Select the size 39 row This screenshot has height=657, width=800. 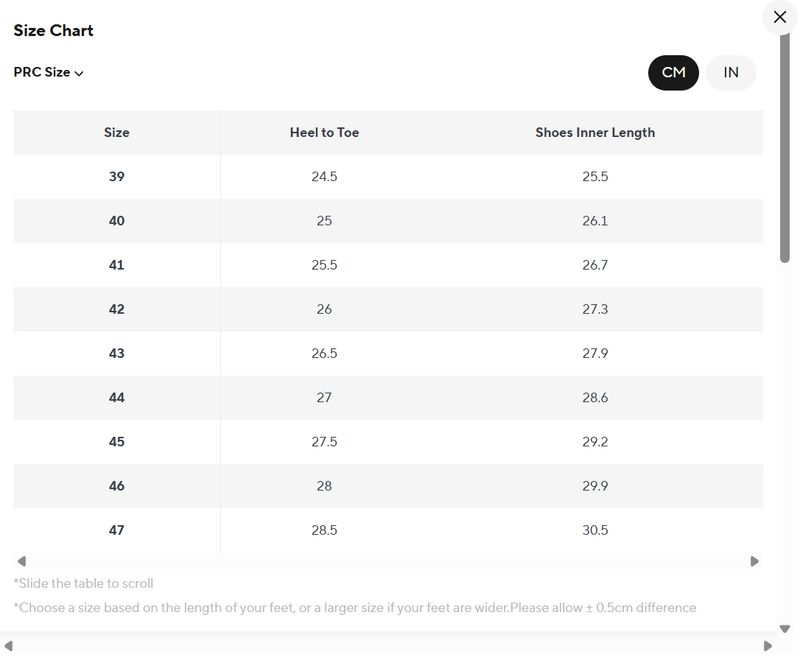click(x=117, y=176)
